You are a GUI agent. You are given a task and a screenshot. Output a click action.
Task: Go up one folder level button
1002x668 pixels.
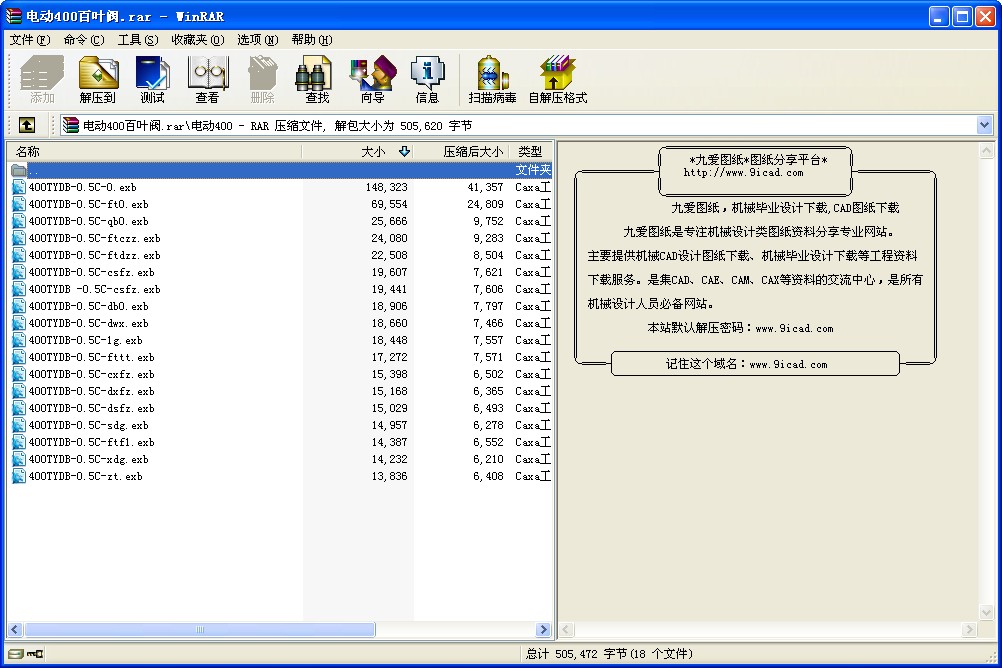click(x=27, y=125)
